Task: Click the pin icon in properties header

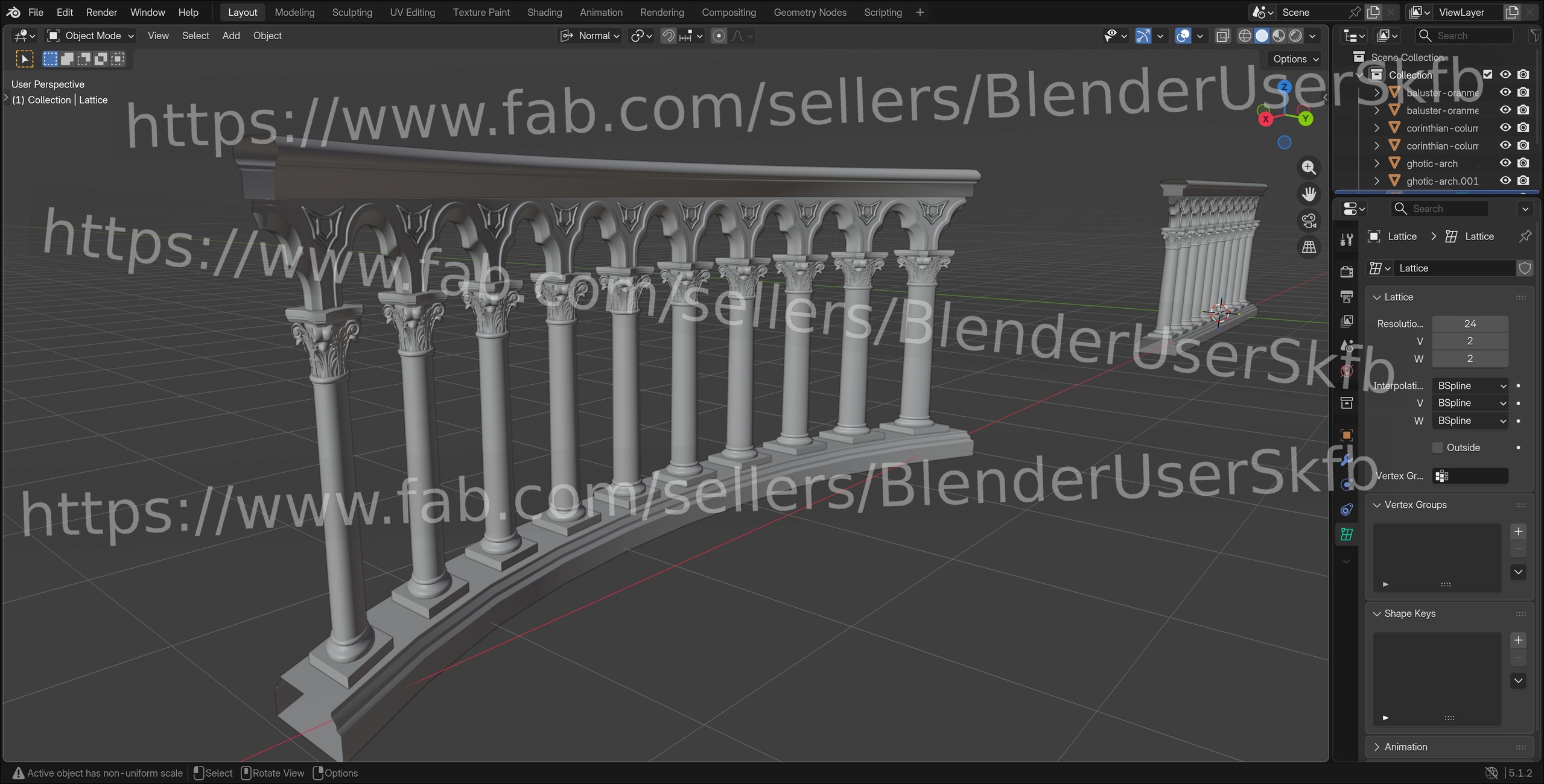Action: (1525, 236)
